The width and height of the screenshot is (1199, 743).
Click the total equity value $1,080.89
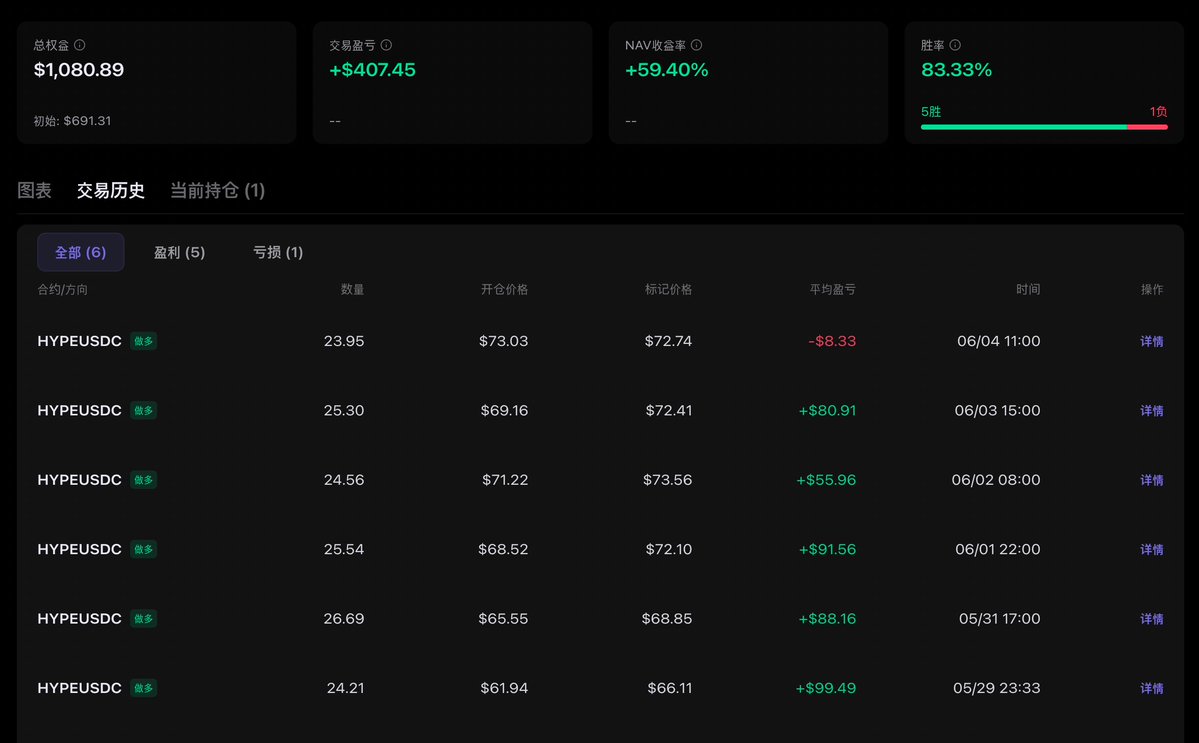(x=79, y=70)
